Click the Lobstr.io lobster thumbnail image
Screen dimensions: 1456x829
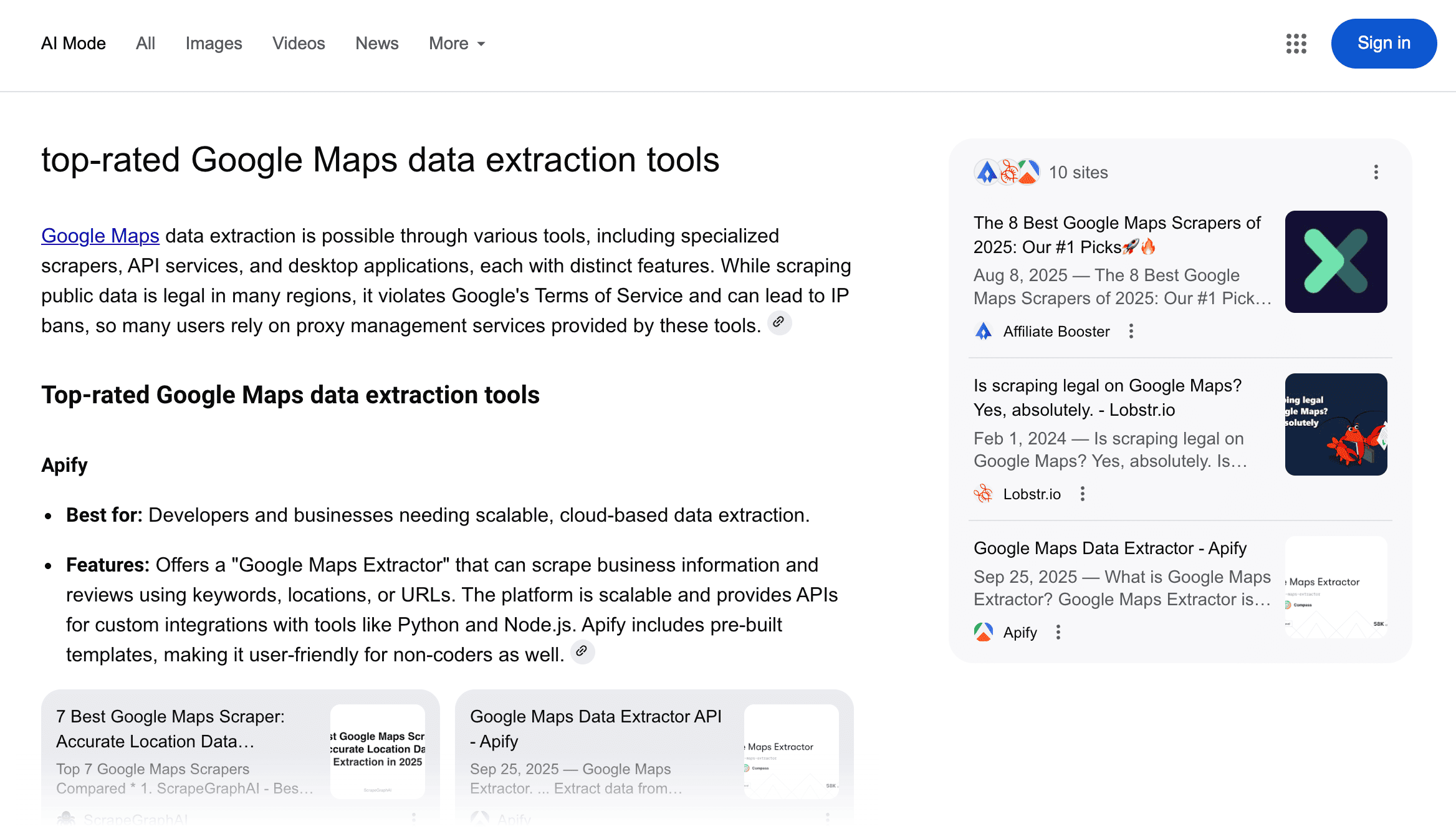tap(1336, 424)
